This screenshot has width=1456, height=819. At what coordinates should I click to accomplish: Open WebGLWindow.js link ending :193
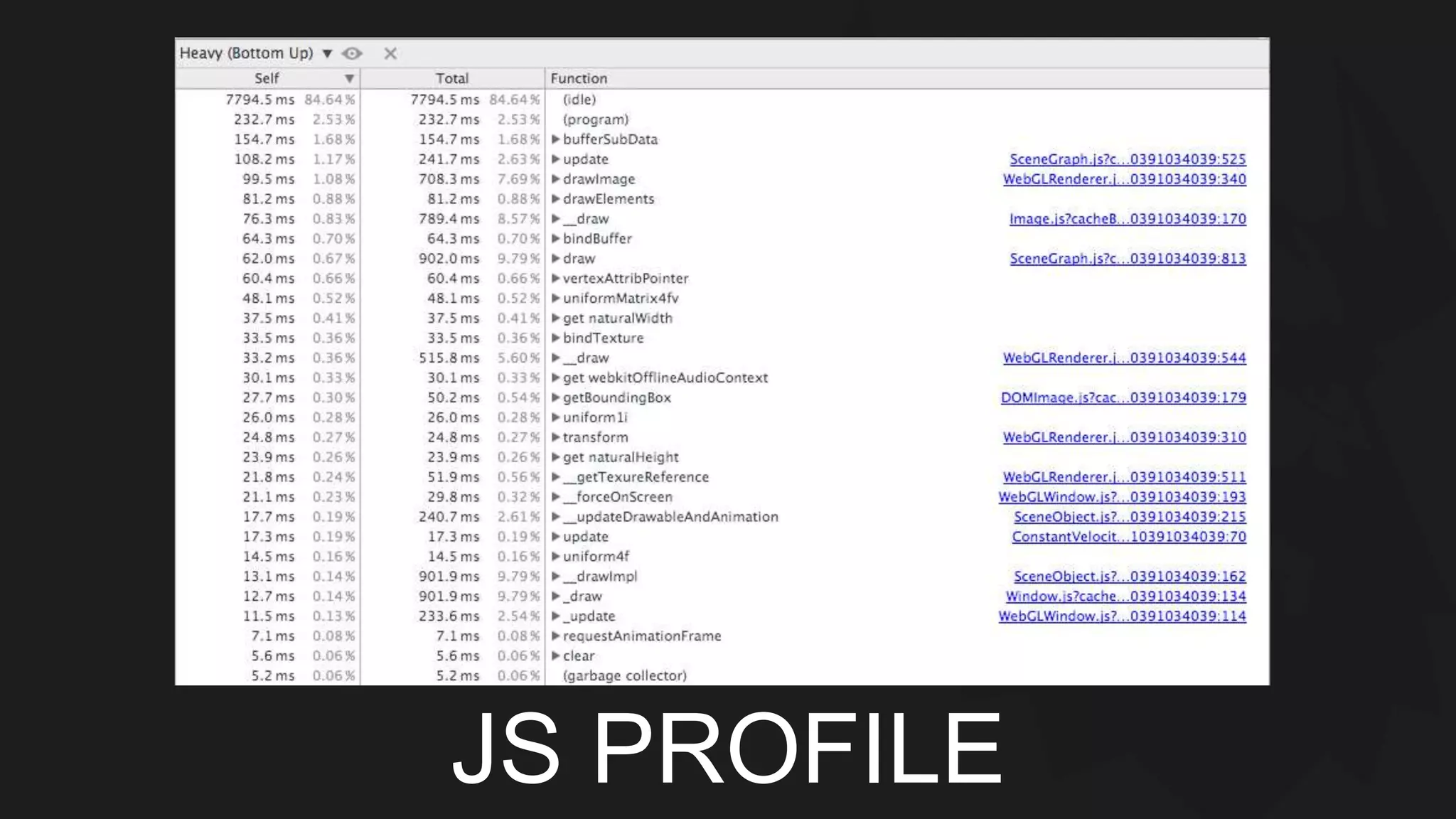coord(1122,498)
